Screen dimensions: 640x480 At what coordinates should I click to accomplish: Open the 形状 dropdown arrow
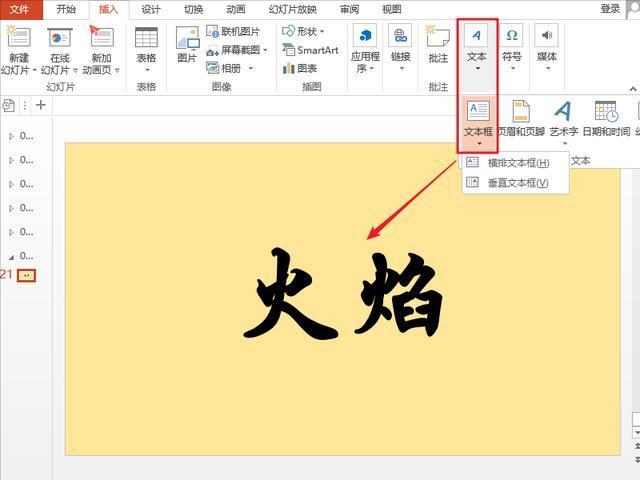click(322, 31)
